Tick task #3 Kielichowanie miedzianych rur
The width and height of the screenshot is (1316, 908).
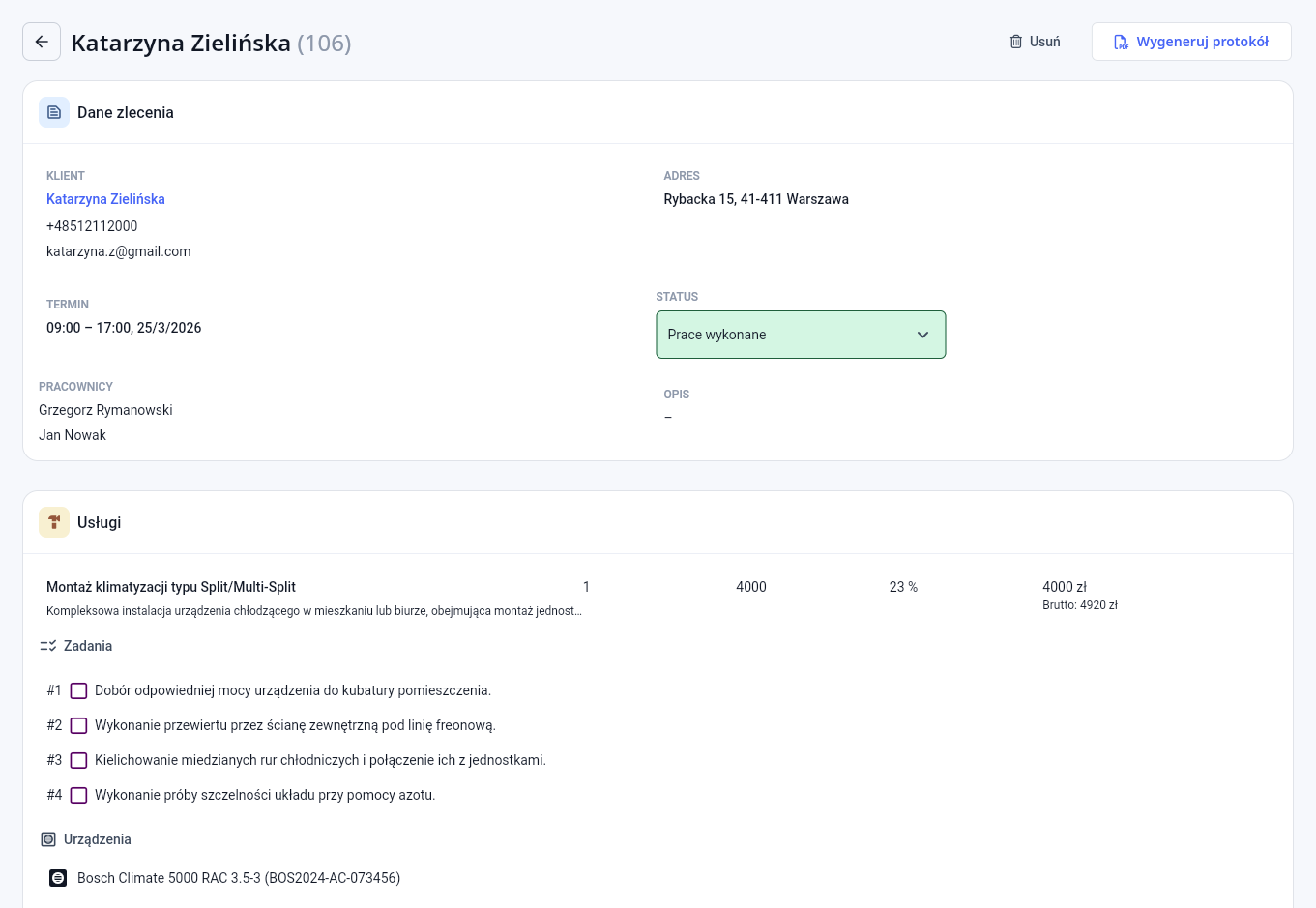[79, 760]
